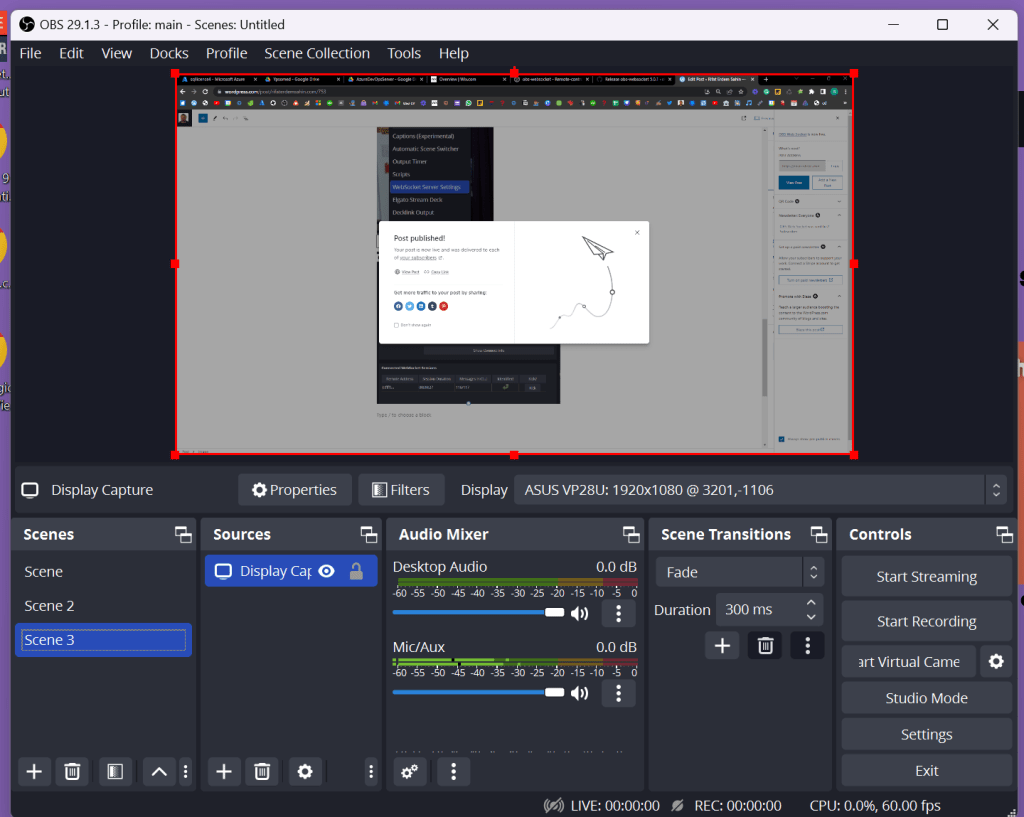Click the LIVE 00:00:00 status indicator
The height and width of the screenshot is (817, 1024).
(x=602, y=806)
